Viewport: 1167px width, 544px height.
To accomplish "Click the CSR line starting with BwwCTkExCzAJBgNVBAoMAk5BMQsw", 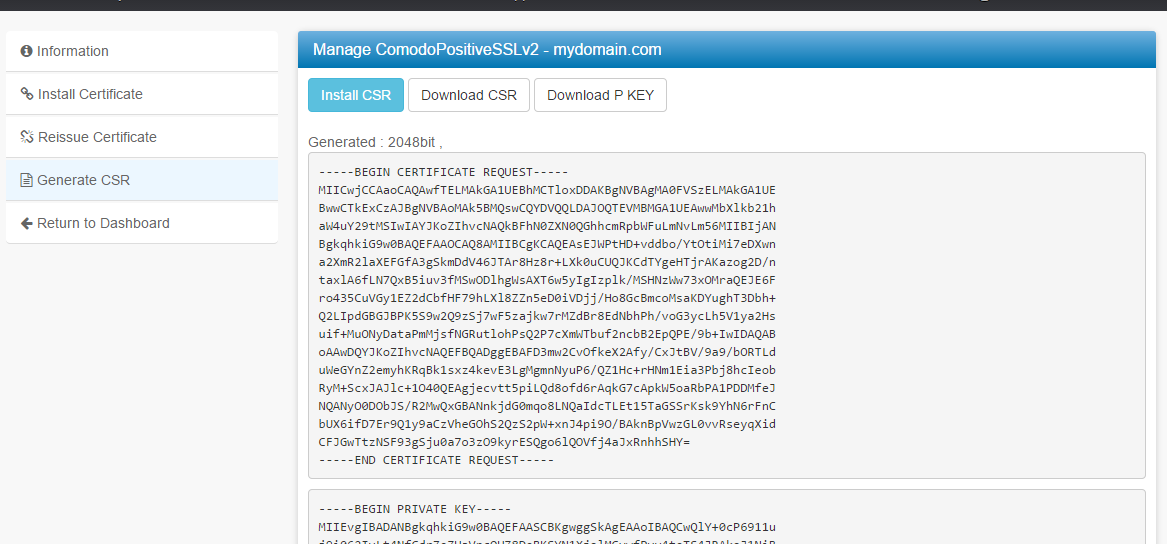I will click(547, 208).
